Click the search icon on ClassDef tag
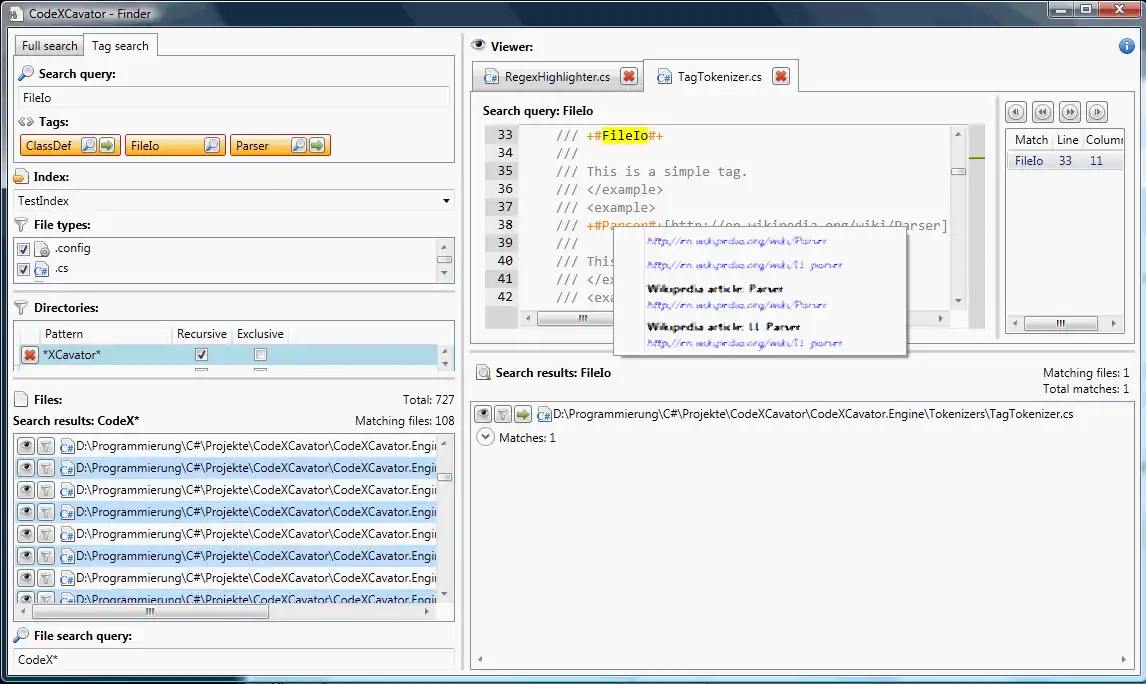Screen dimensions: 1146x684 coord(88,145)
